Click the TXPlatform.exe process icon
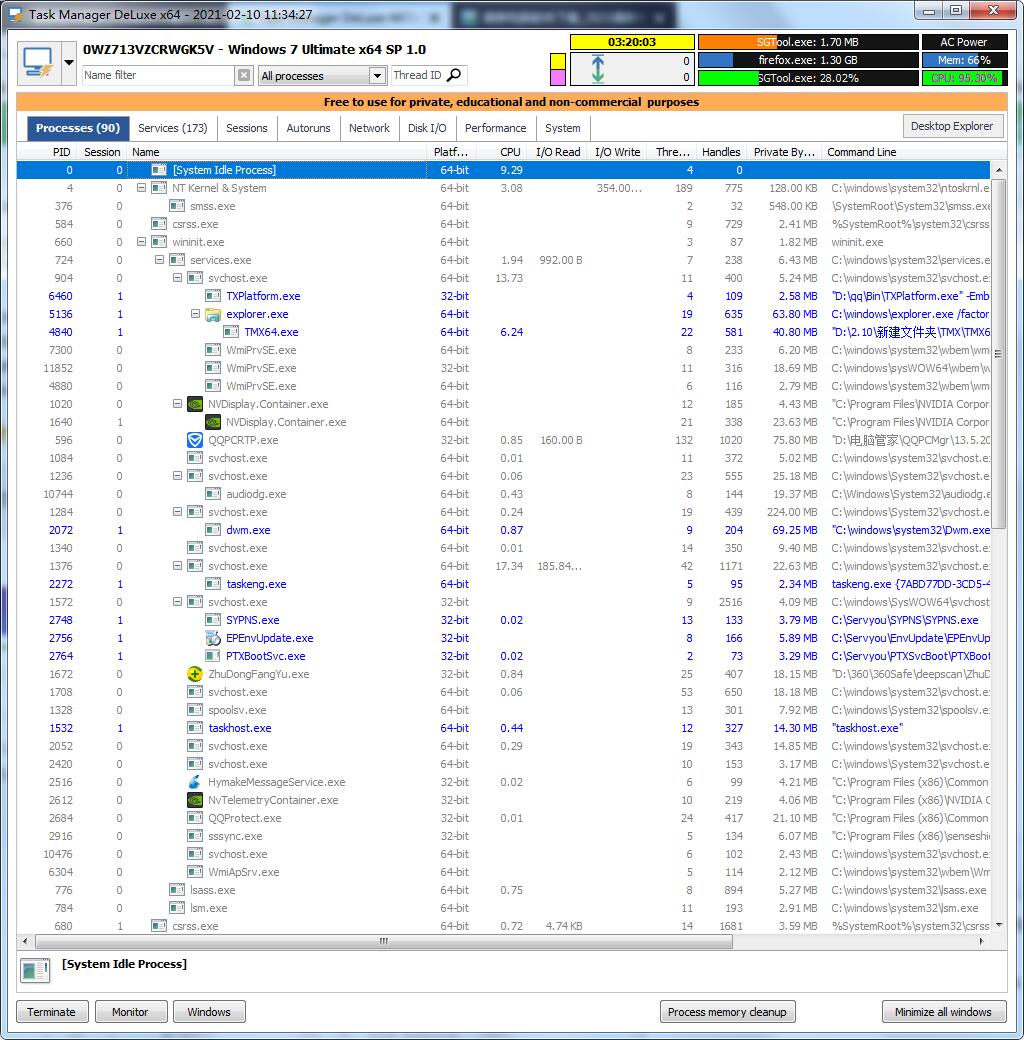The image size is (1024, 1040). click(x=213, y=296)
